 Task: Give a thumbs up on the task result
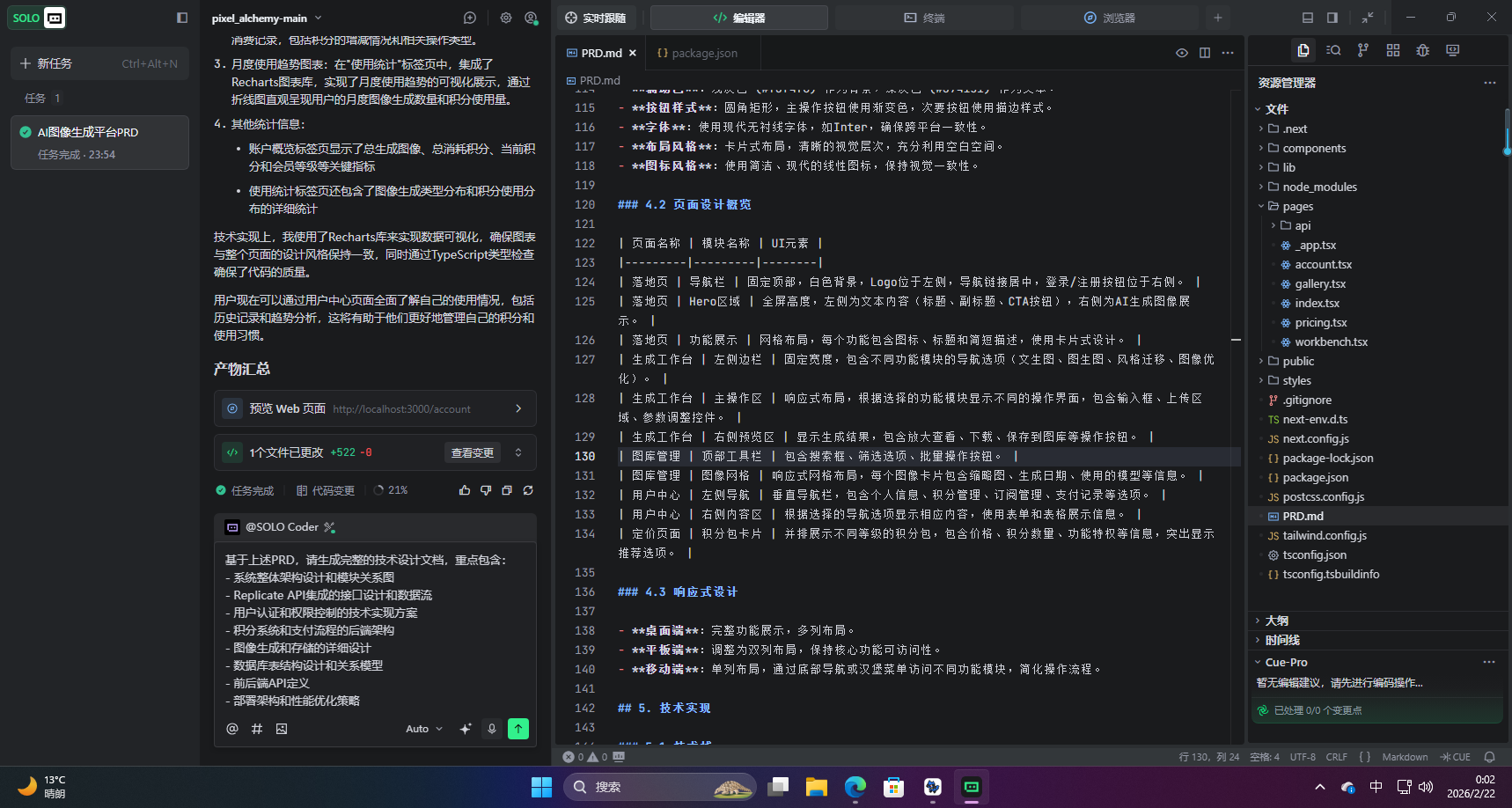[465, 490]
